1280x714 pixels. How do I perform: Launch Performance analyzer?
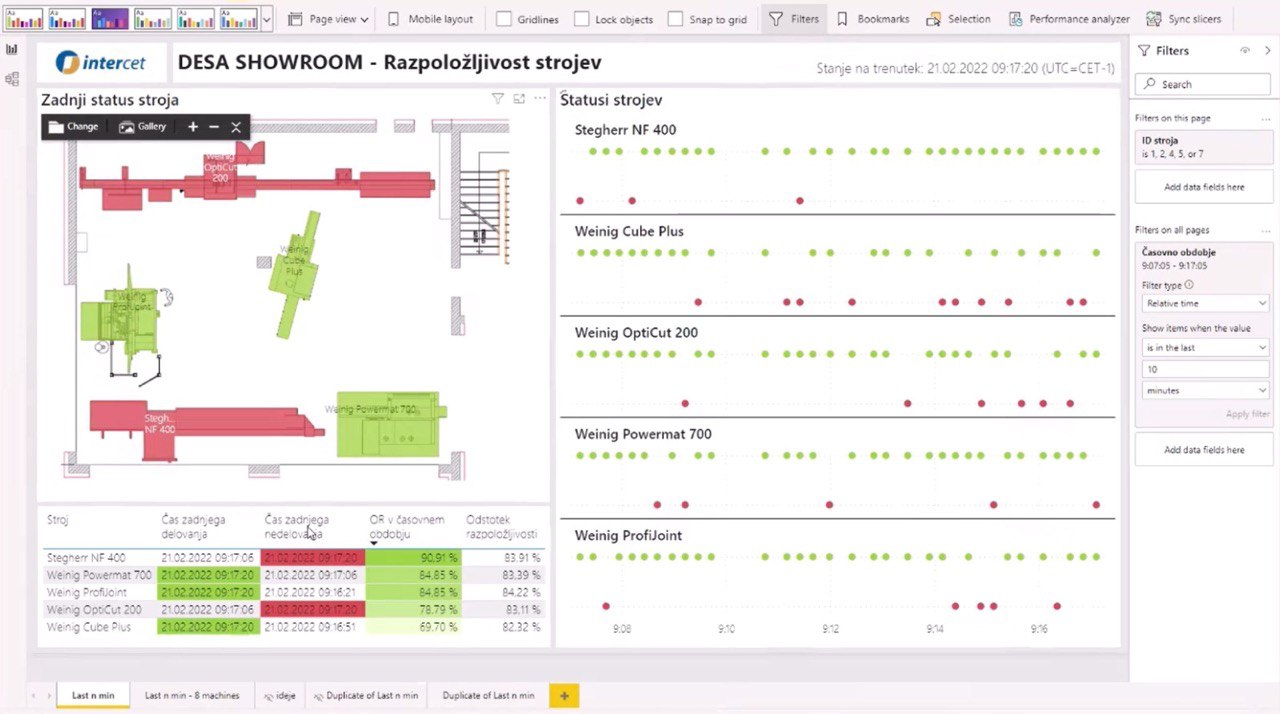[x=1069, y=19]
